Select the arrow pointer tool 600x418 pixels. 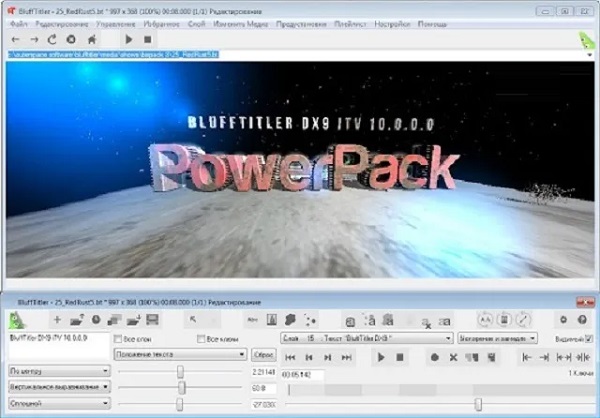(x=193, y=320)
